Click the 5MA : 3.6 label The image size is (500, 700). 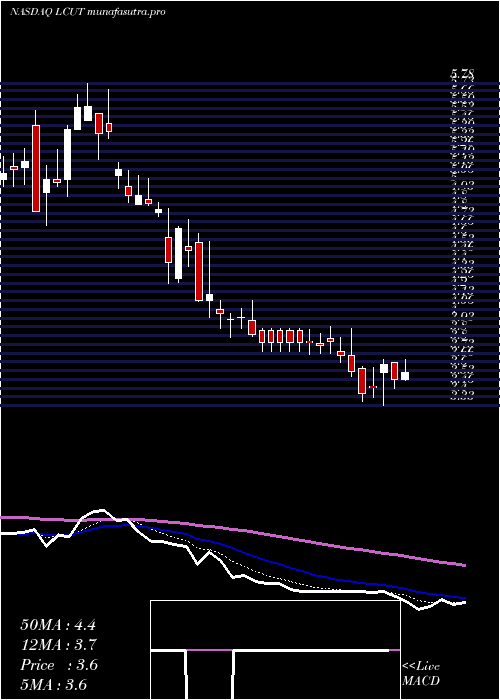[x=54, y=684]
